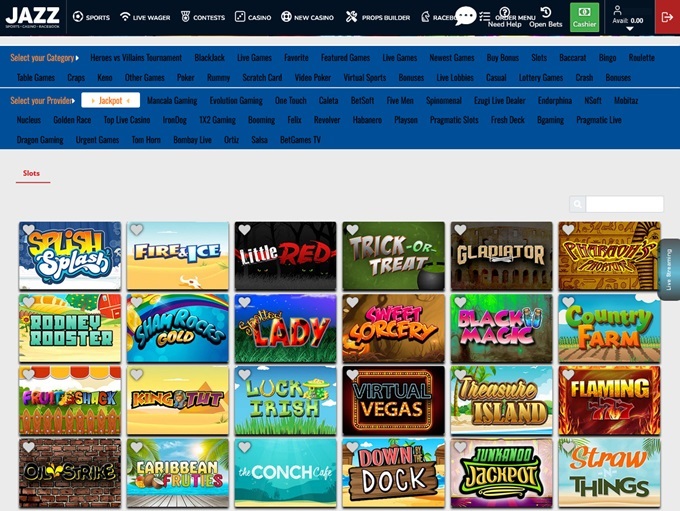The width and height of the screenshot is (680, 511).
Task: Favorite the Virtual Vegas game heart
Action: point(352,374)
